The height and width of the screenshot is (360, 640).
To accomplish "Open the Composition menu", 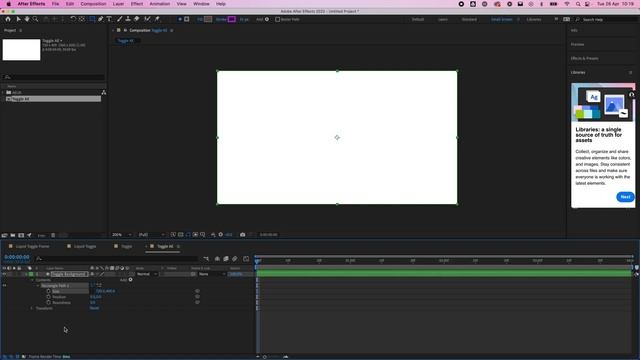I will click(93, 4).
